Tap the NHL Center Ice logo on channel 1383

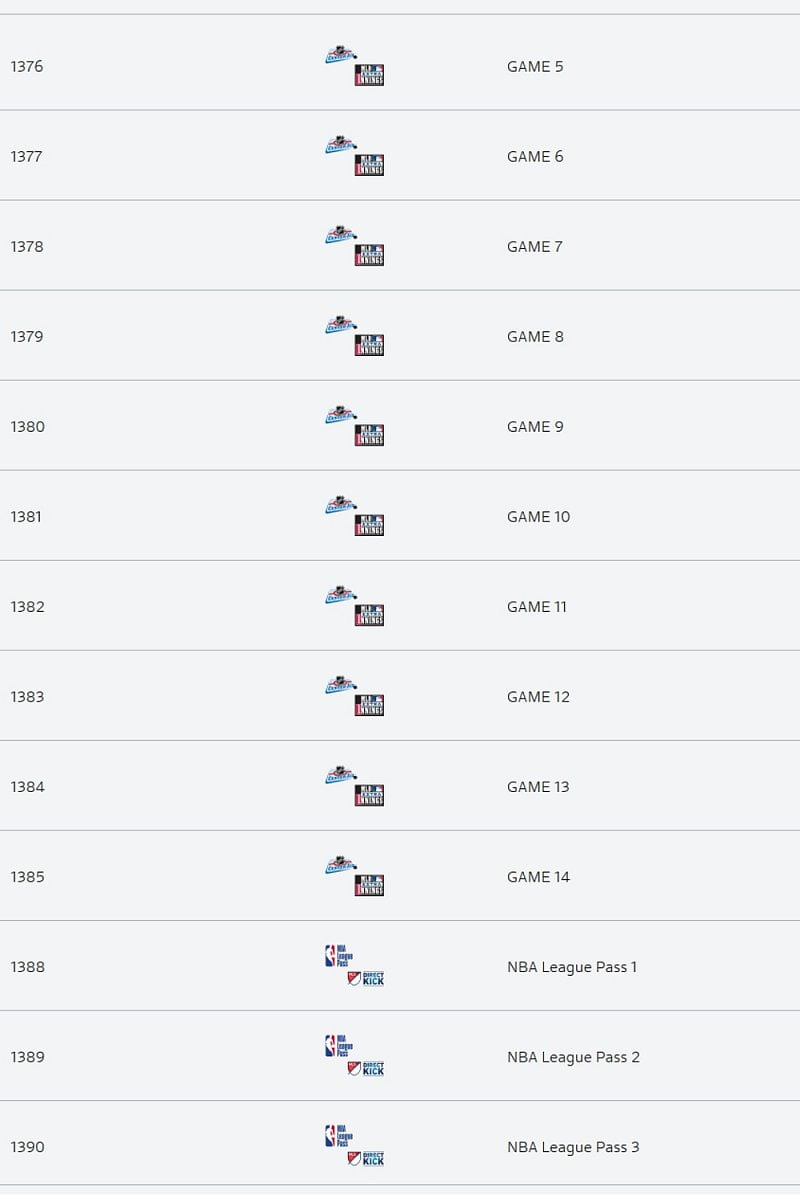[340, 687]
